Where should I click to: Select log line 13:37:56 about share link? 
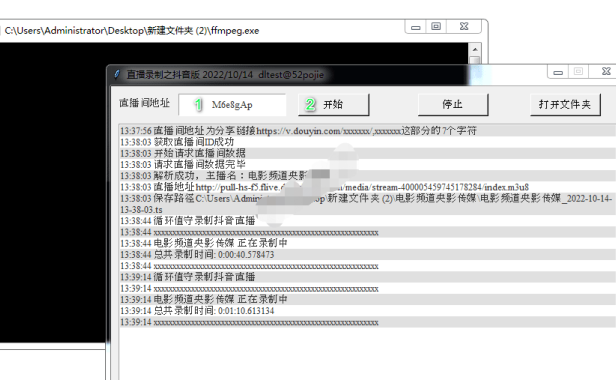[x=367, y=130]
